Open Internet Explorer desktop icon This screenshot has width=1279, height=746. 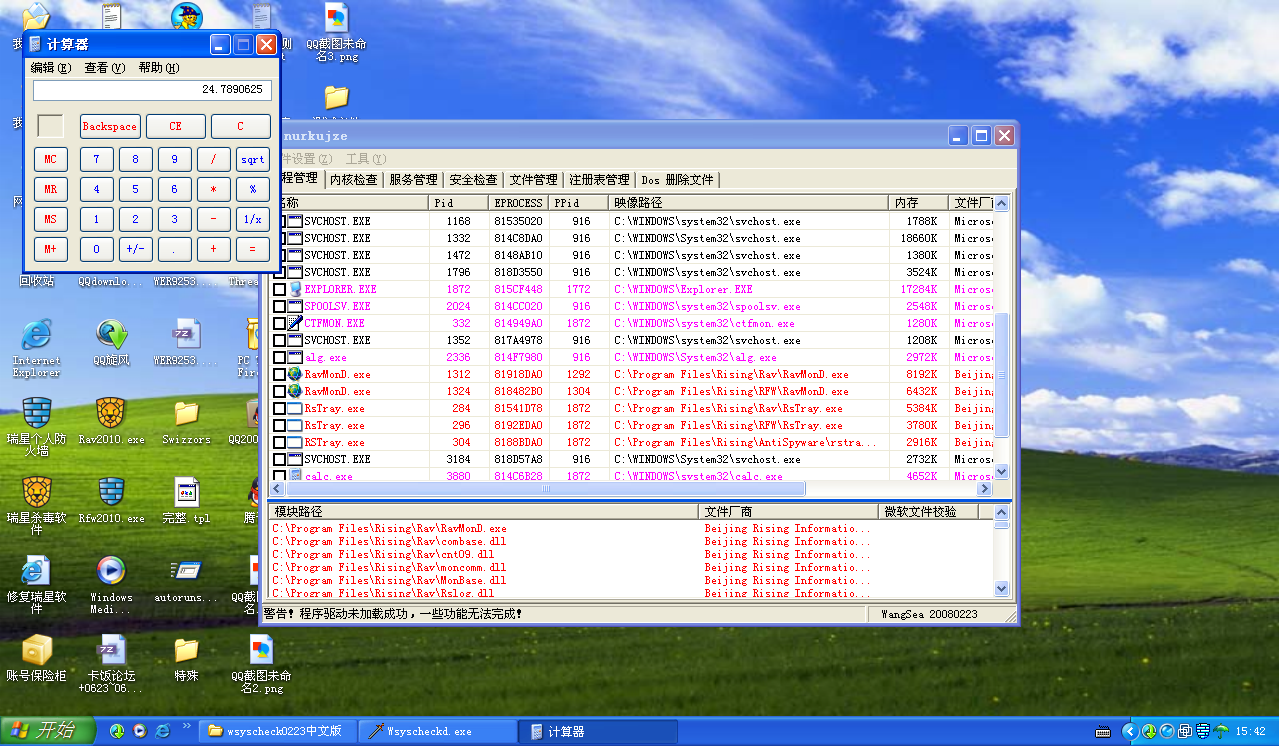pos(36,337)
